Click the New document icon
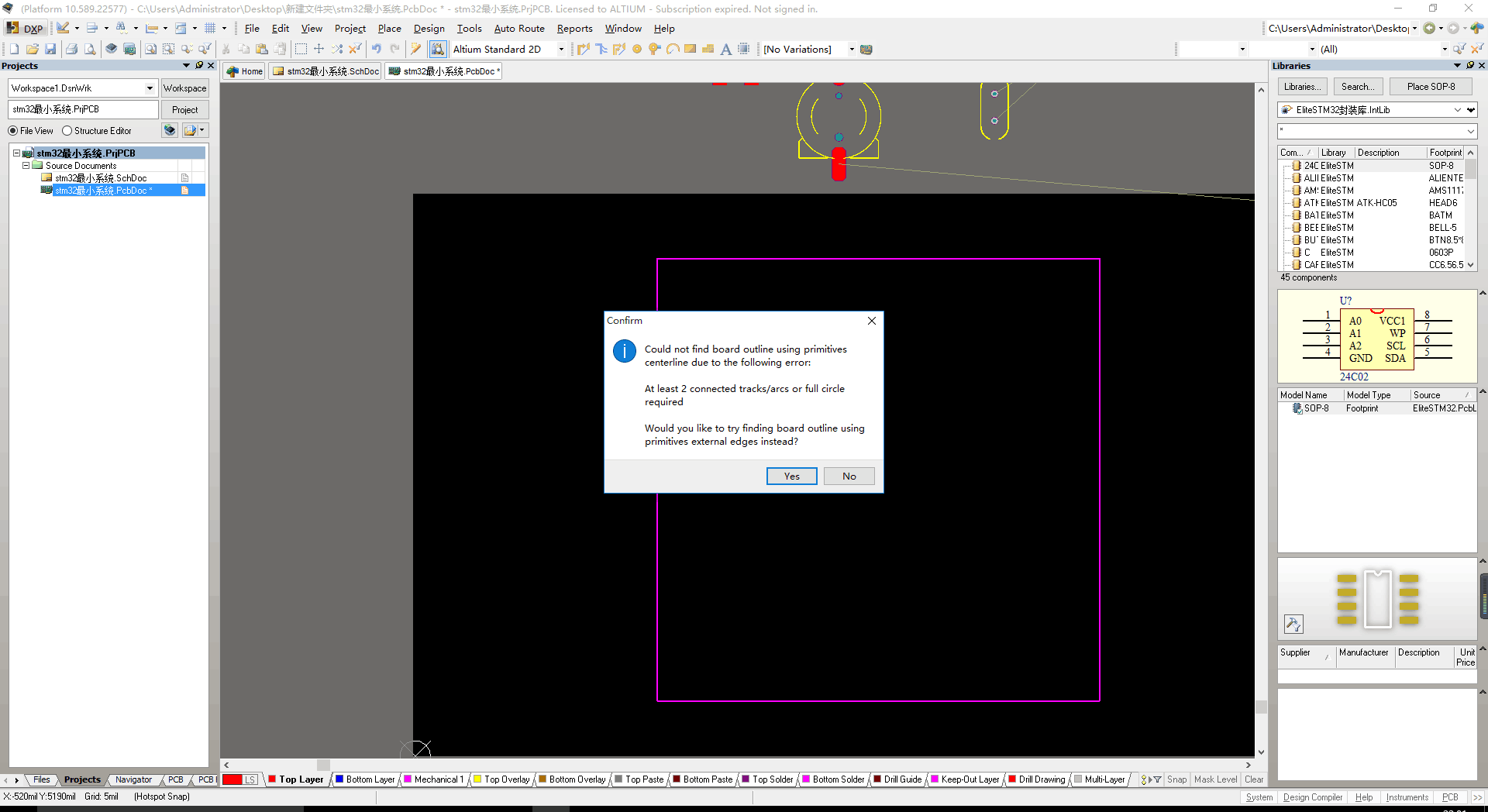Image resolution: width=1488 pixels, height=812 pixels. pos(14,49)
